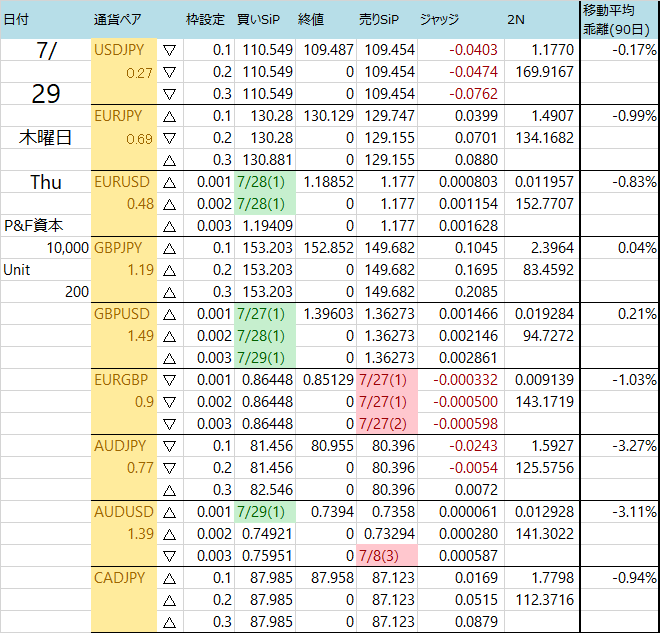Click the down triangle in AUDUSD 0.003 row
The height and width of the screenshot is (633, 660).
coord(169,556)
